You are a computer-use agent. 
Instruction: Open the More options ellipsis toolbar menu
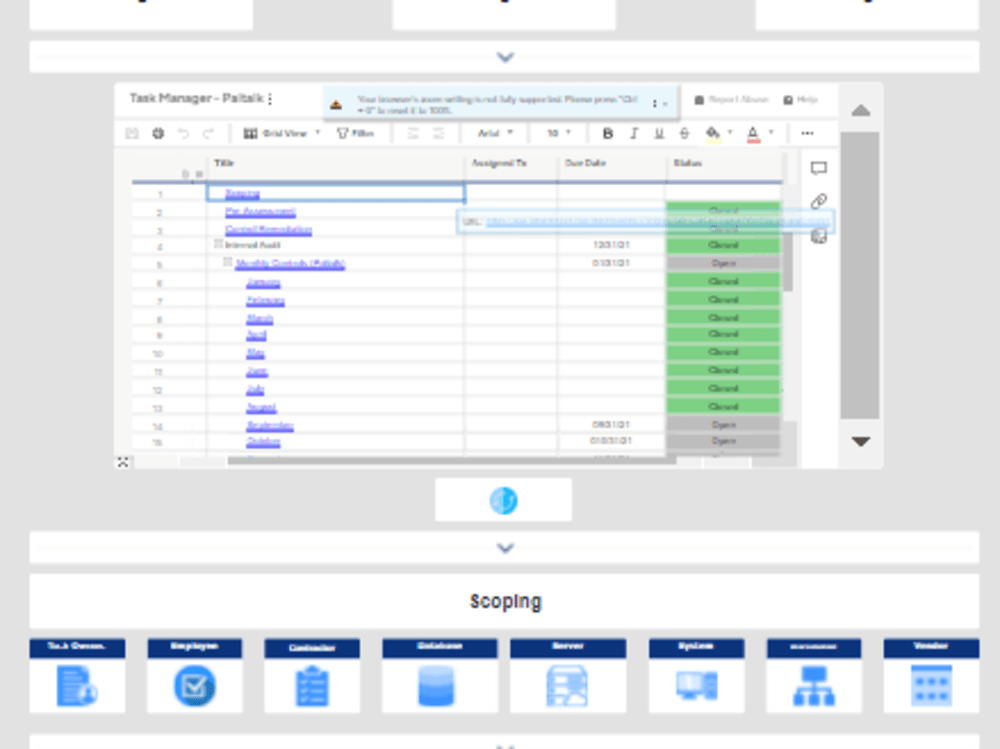805,132
